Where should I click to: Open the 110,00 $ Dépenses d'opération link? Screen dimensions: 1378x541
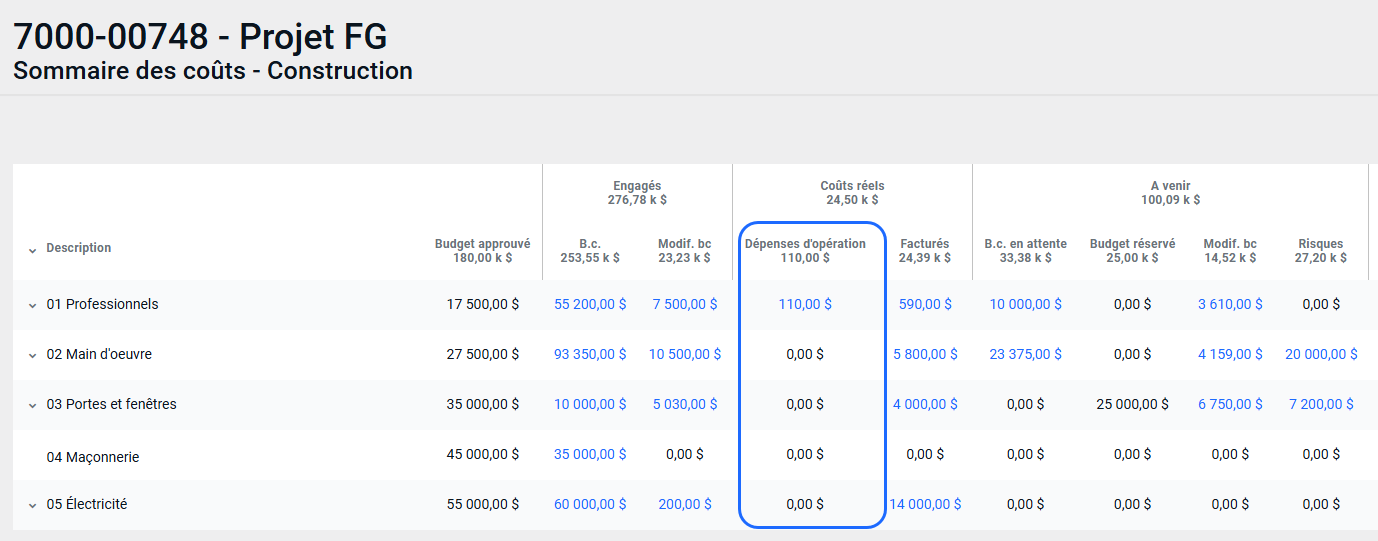pyautogui.click(x=805, y=304)
